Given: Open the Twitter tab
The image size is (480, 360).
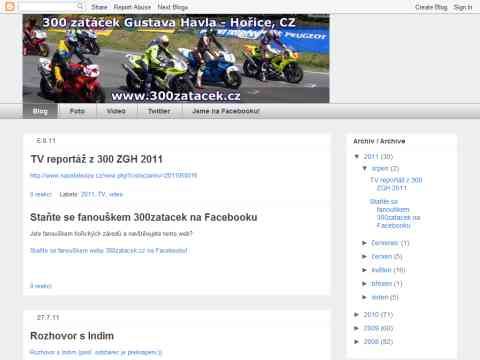Looking at the screenshot, I should (159, 111).
